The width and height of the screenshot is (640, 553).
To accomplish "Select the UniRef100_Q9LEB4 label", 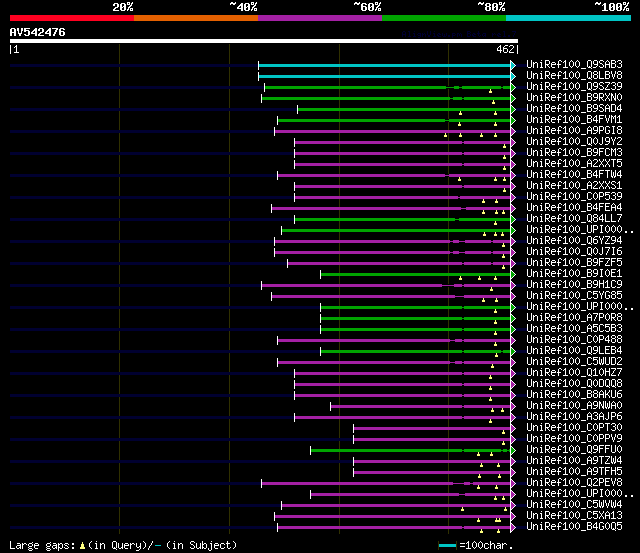I will pos(574,351).
